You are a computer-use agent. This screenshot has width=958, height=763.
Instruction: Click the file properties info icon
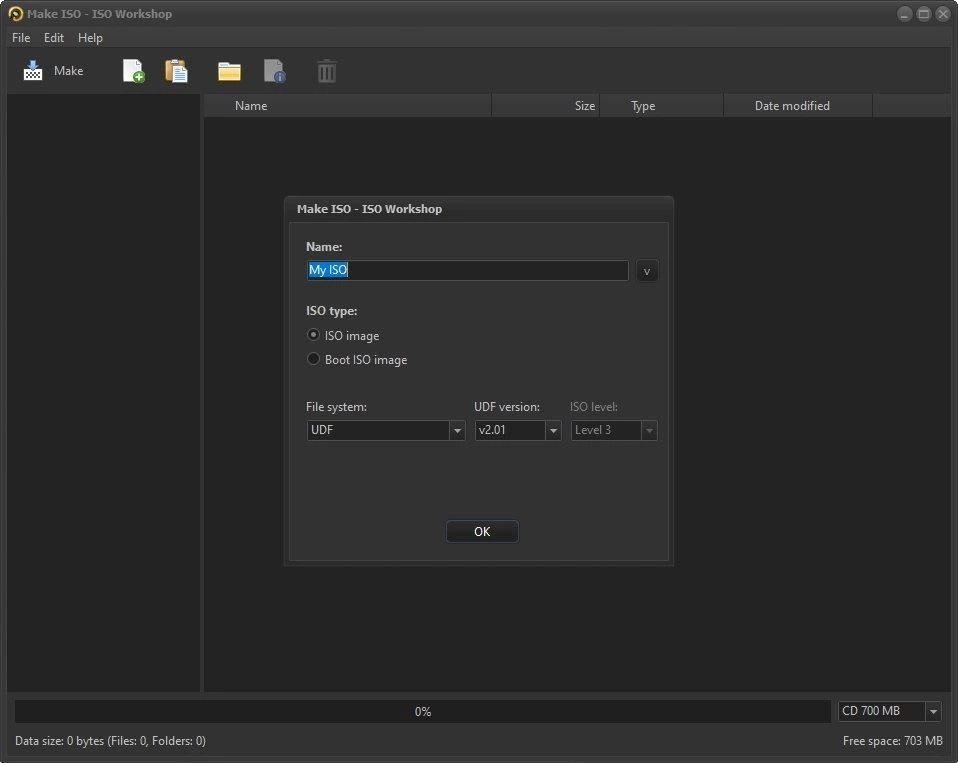coord(274,71)
